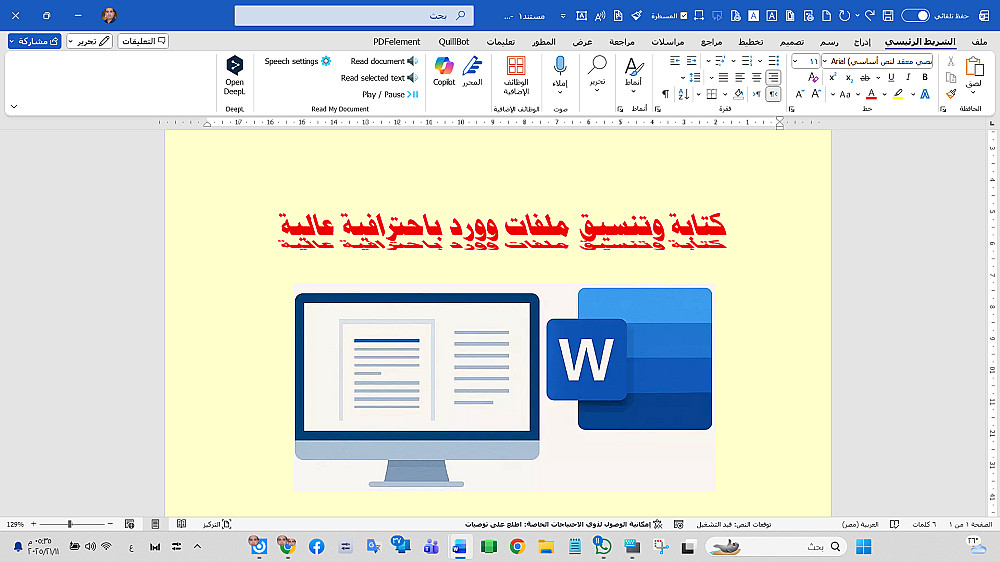Open the font size dropdown

pos(795,61)
